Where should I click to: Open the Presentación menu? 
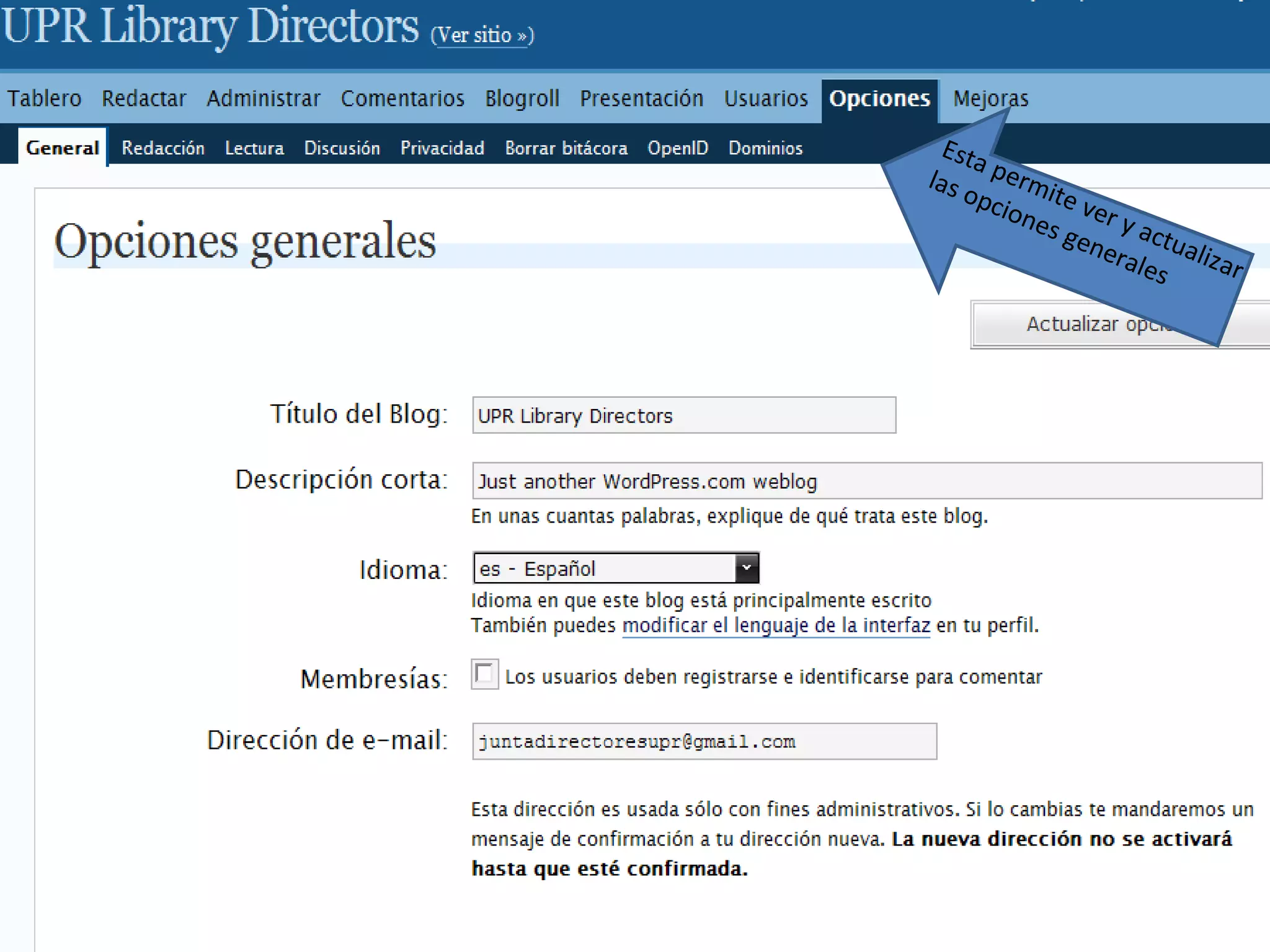click(x=642, y=99)
